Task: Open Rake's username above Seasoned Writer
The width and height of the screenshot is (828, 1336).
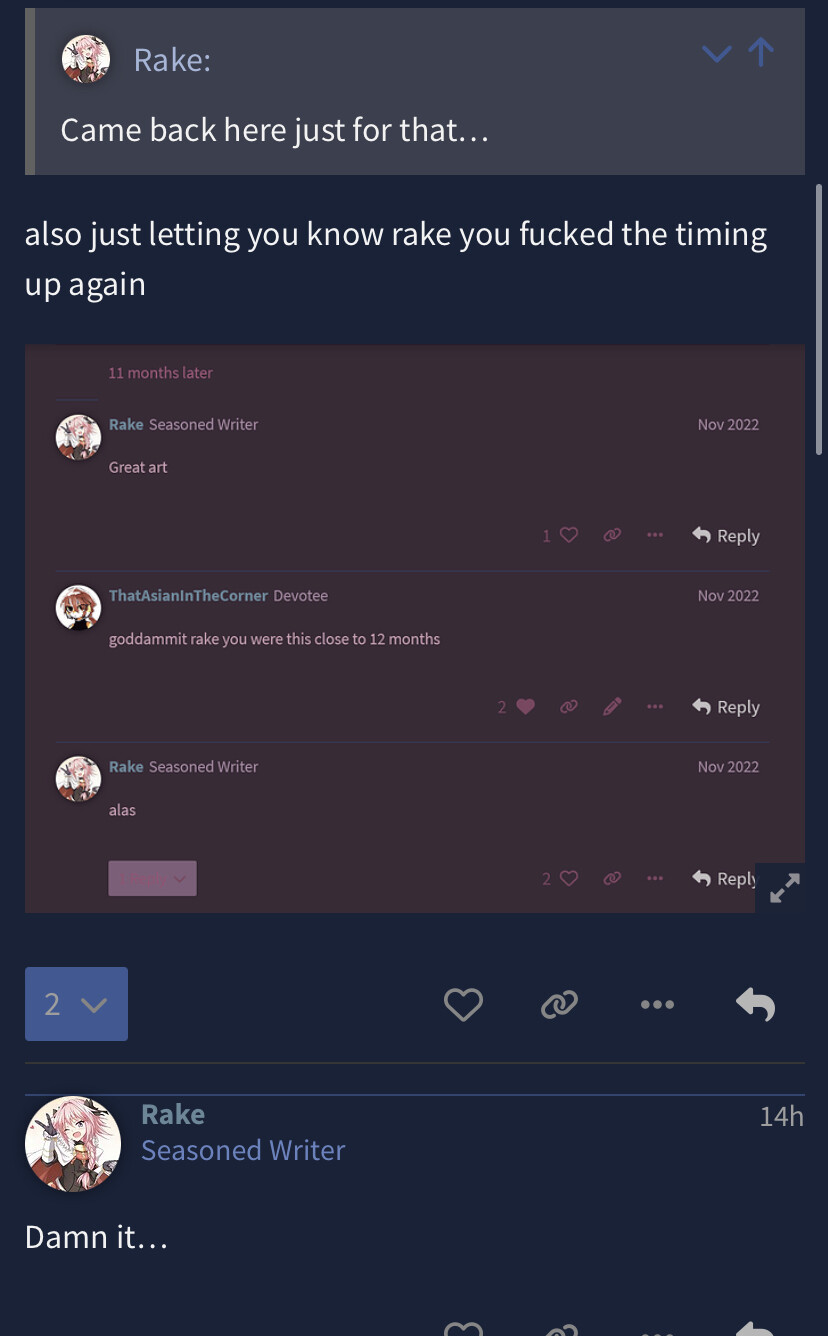Action: pyautogui.click(x=173, y=1114)
